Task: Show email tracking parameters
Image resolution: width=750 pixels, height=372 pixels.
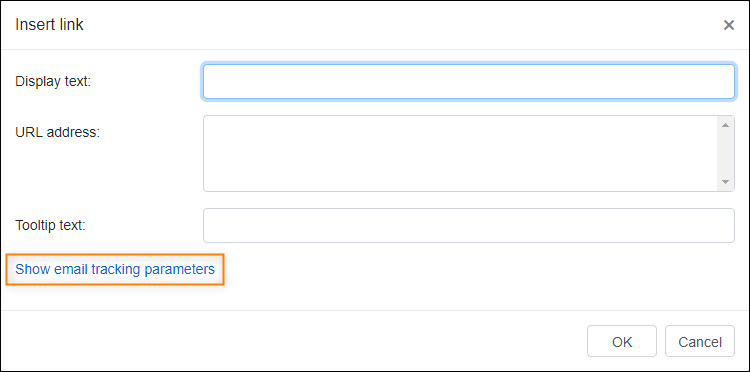Action: [x=115, y=269]
